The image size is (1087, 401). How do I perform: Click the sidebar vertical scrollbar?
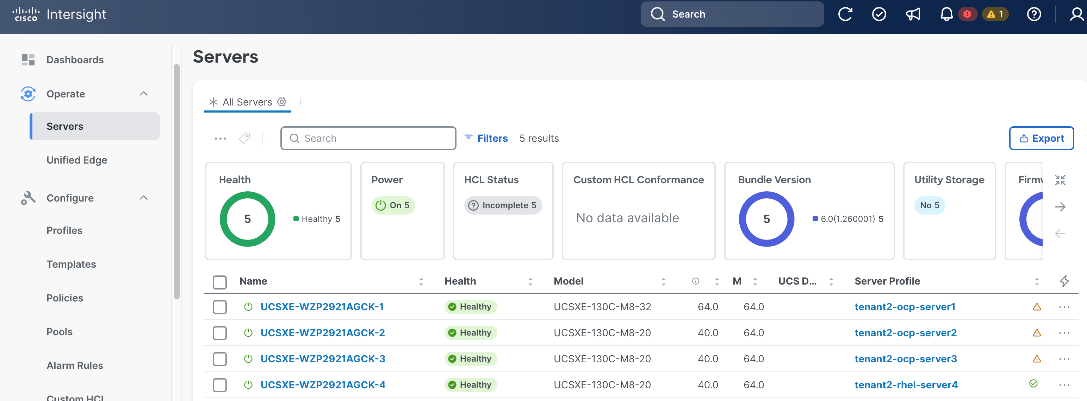pos(177,180)
